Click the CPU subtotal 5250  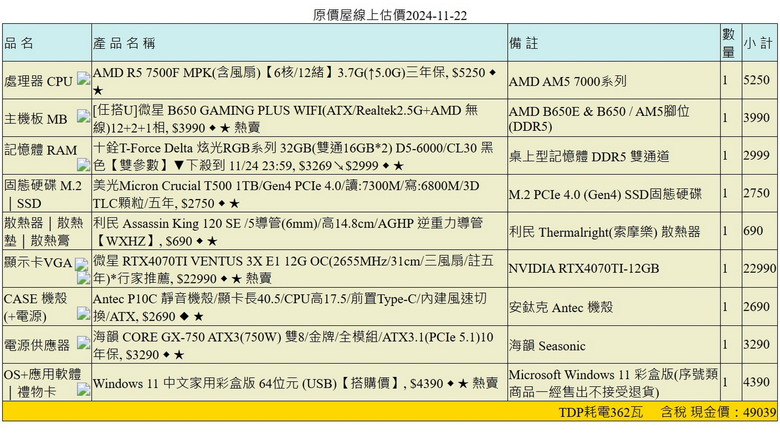pyautogui.click(x=757, y=80)
